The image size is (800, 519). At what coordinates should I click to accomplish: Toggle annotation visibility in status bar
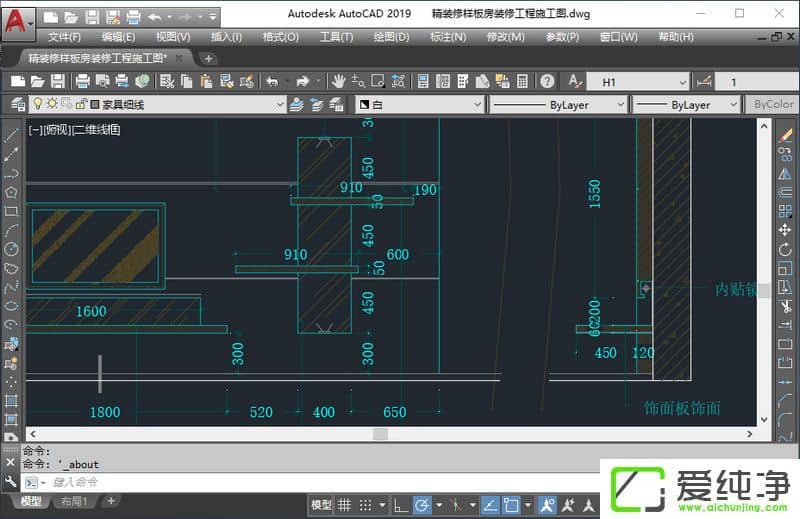[547, 505]
